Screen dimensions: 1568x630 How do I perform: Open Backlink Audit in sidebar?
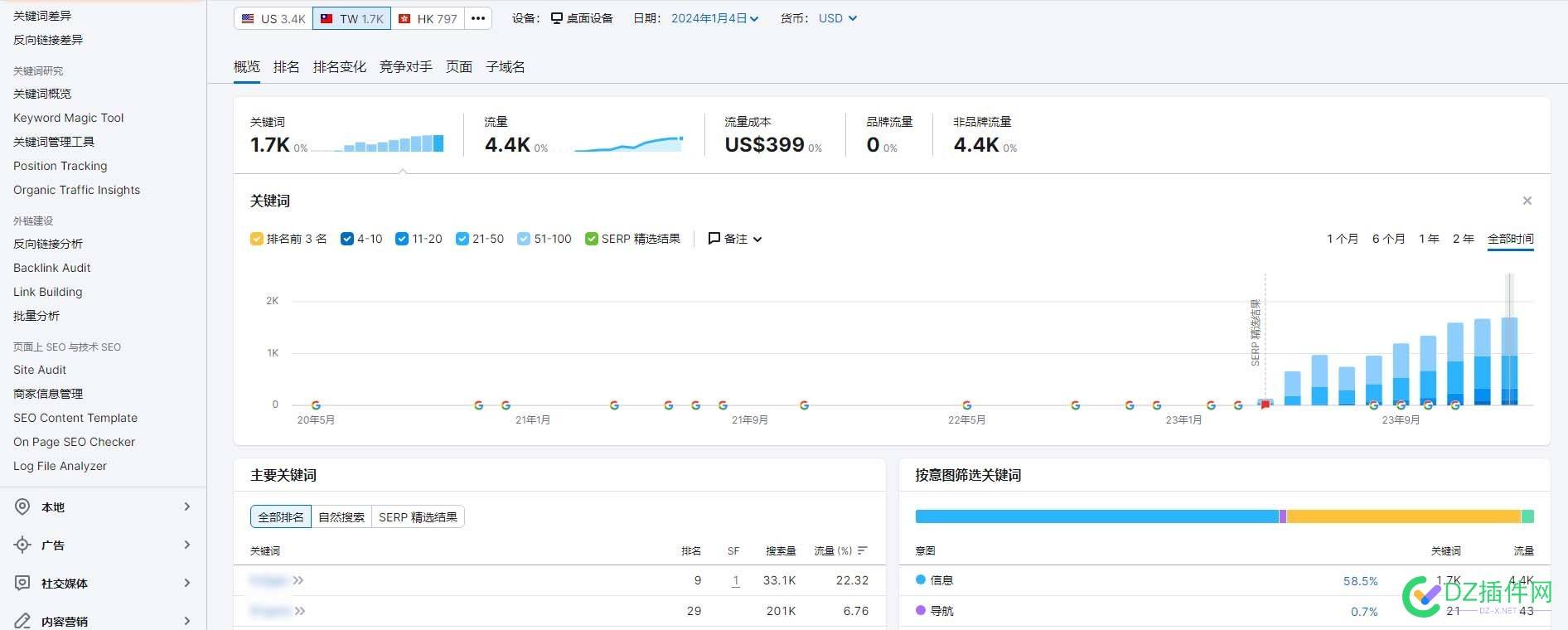click(52, 268)
